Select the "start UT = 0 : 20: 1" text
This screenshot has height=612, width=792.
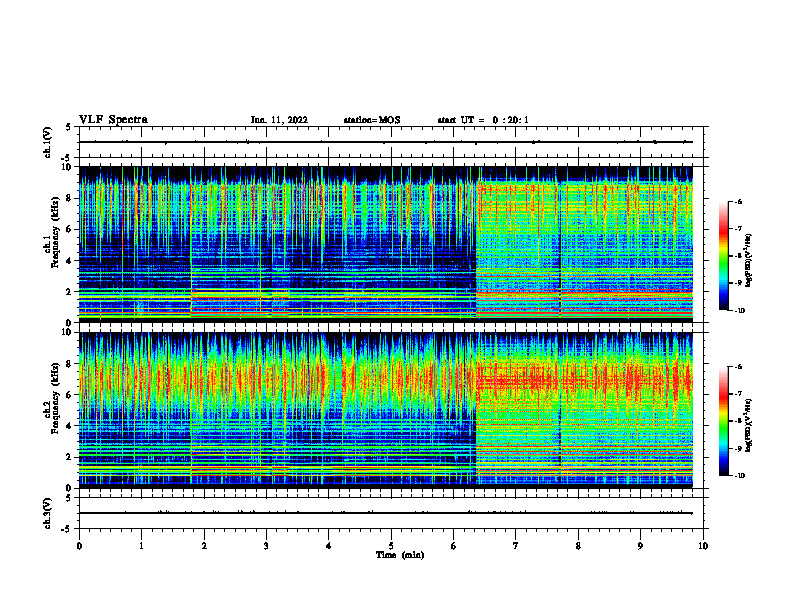[483, 120]
